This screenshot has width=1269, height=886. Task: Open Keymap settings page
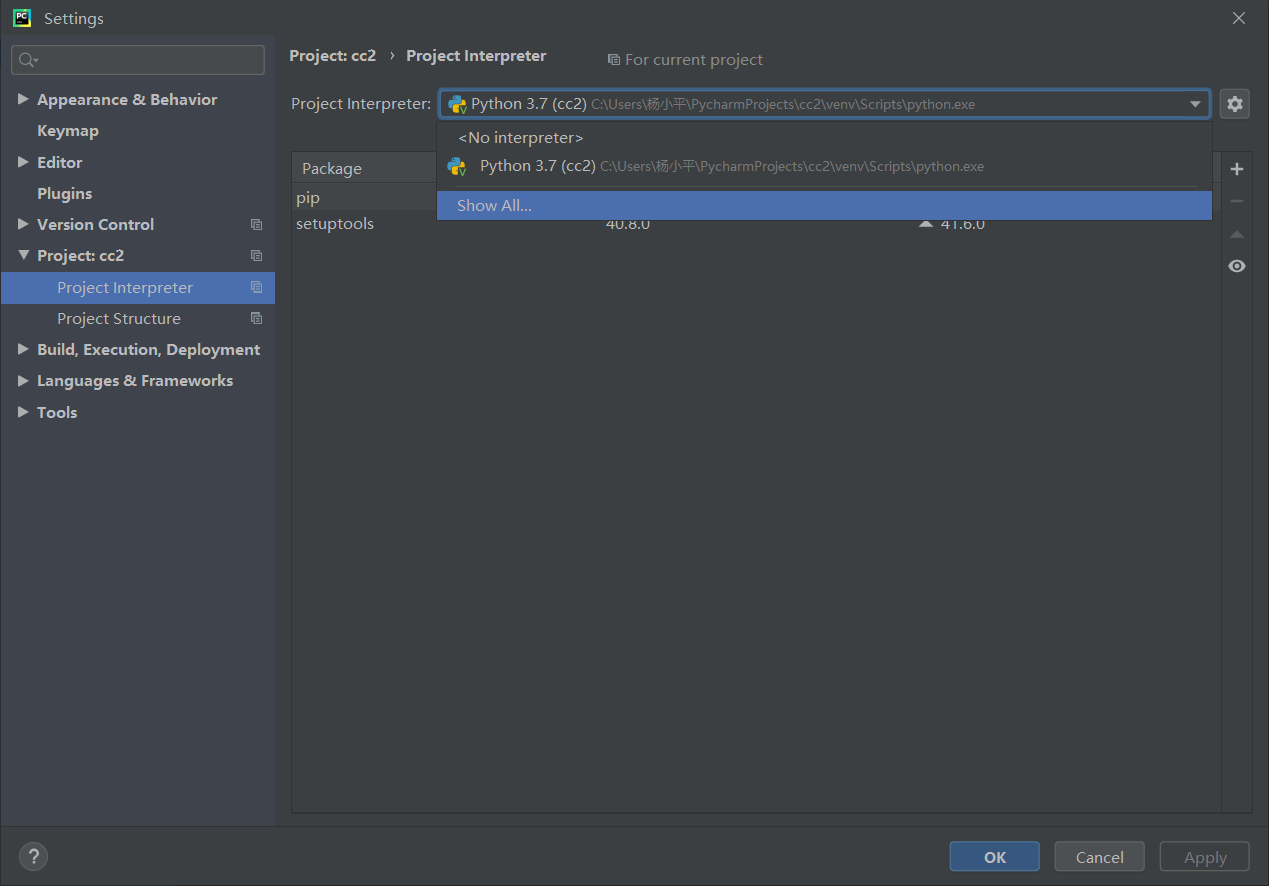click(x=67, y=131)
